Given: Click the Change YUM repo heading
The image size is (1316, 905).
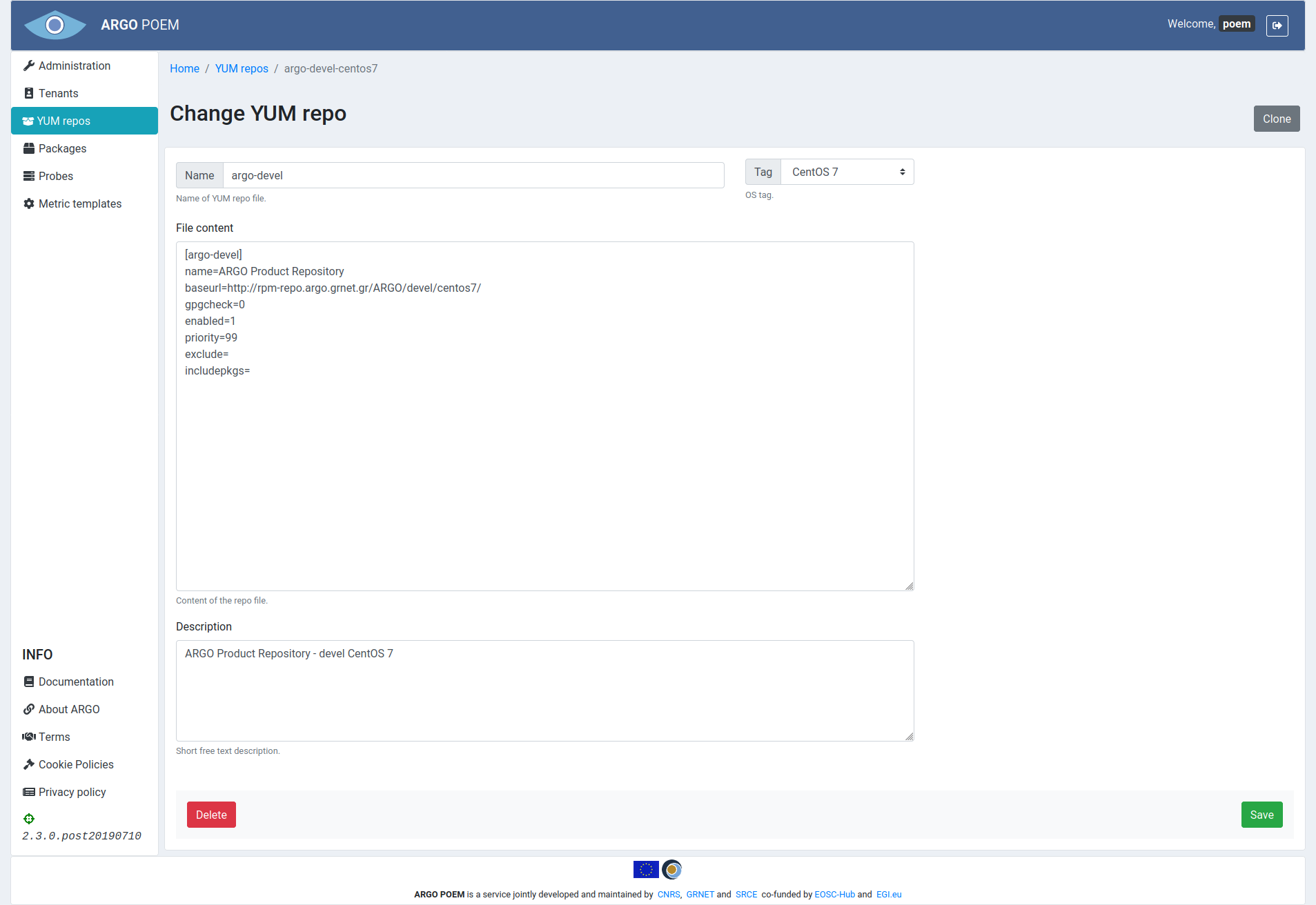Looking at the screenshot, I should click(258, 113).
